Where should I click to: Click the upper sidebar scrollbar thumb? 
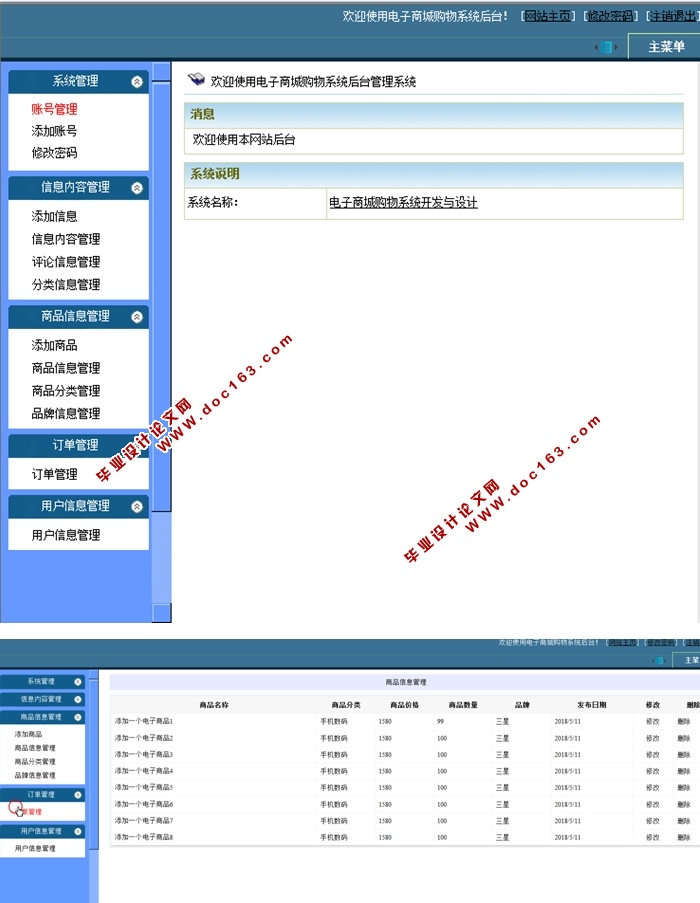pyautogui.click(x=162, y=297)
